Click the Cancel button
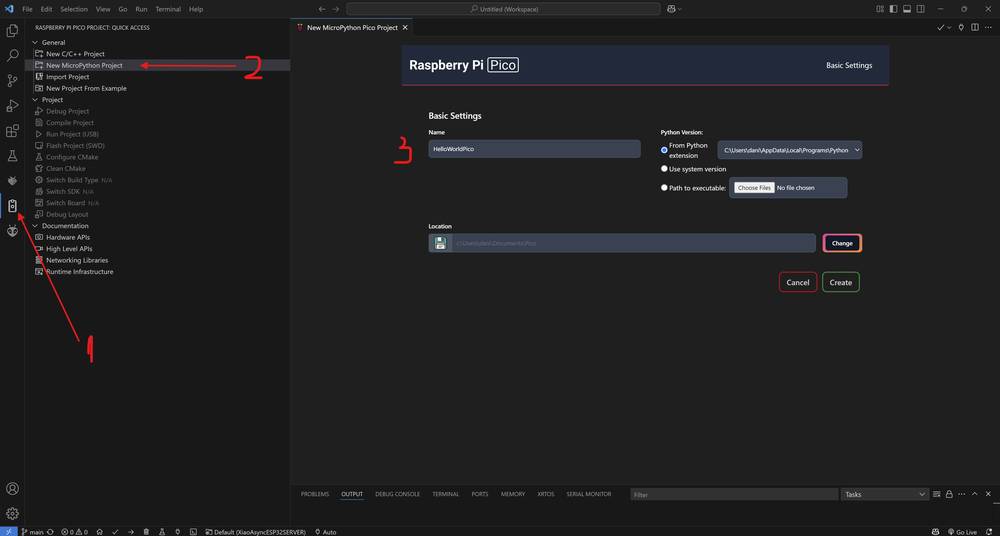The height and width of the screenshot is (536, 1000). click(x=798, y=282)
